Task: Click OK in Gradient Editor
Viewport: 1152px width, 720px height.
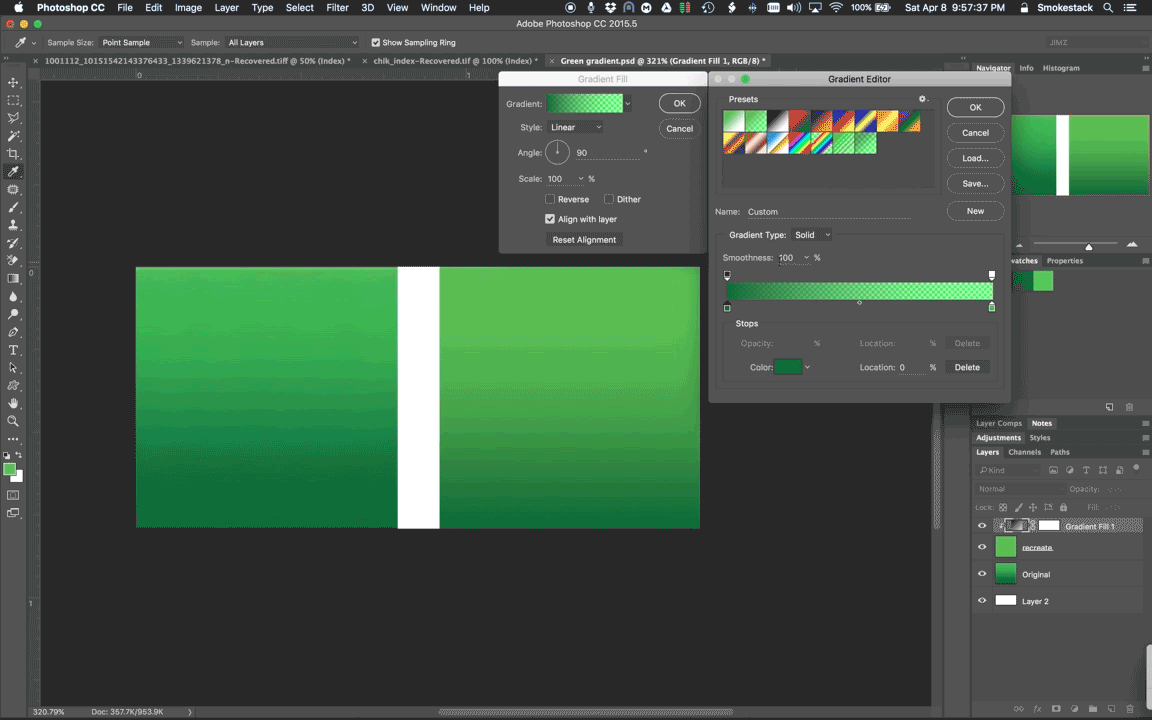Action: pos(975,107)
